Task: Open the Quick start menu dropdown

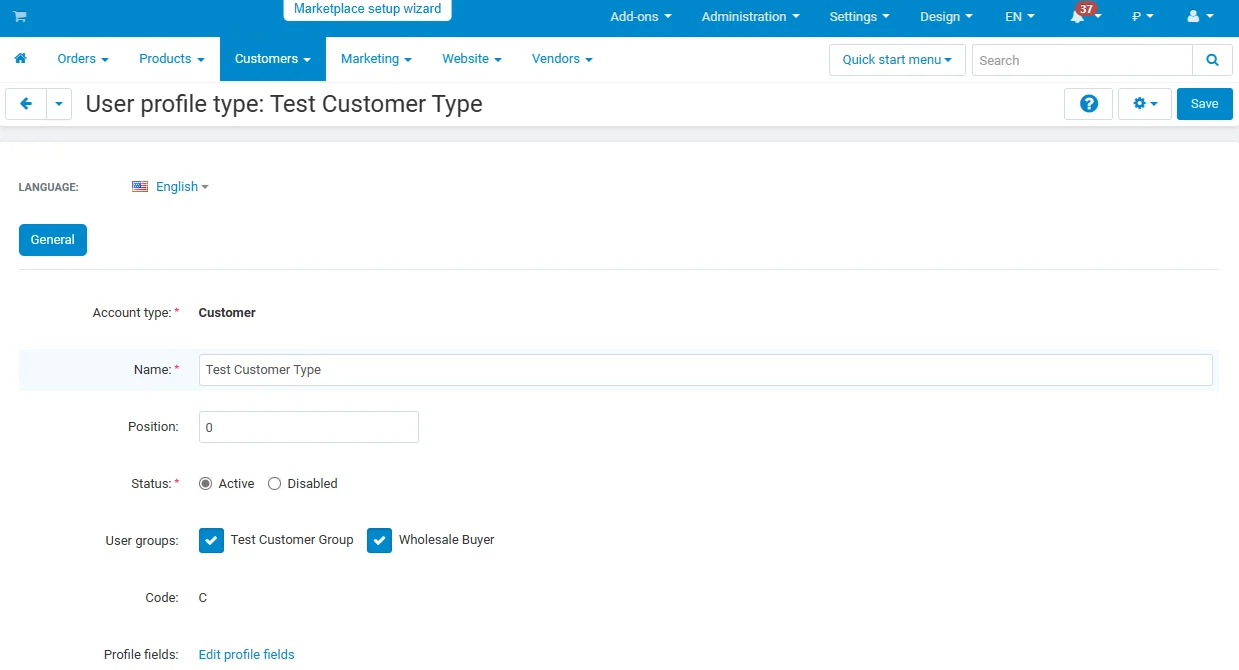Action: coord(896,60)
